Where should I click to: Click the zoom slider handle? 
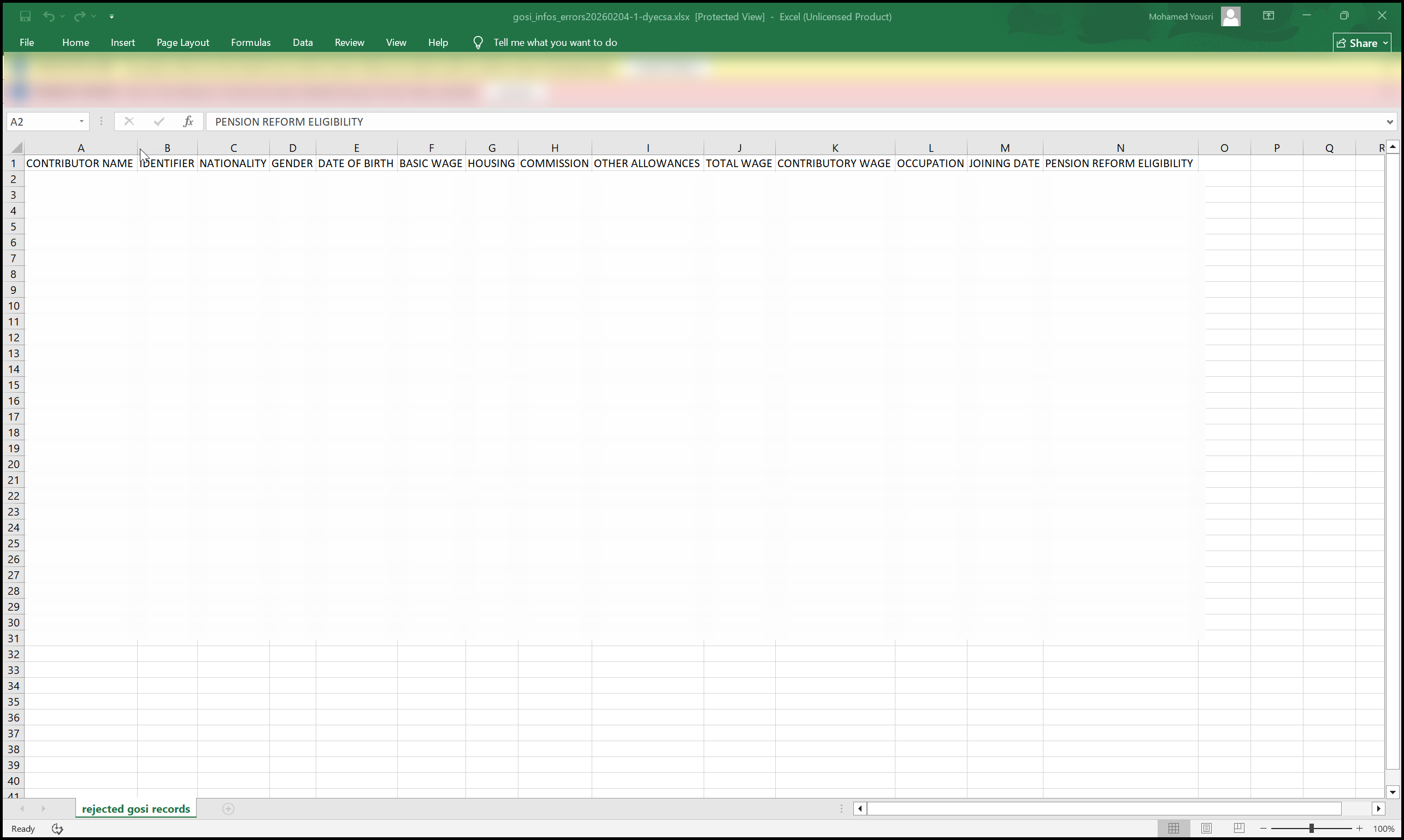click(1311, 829)
